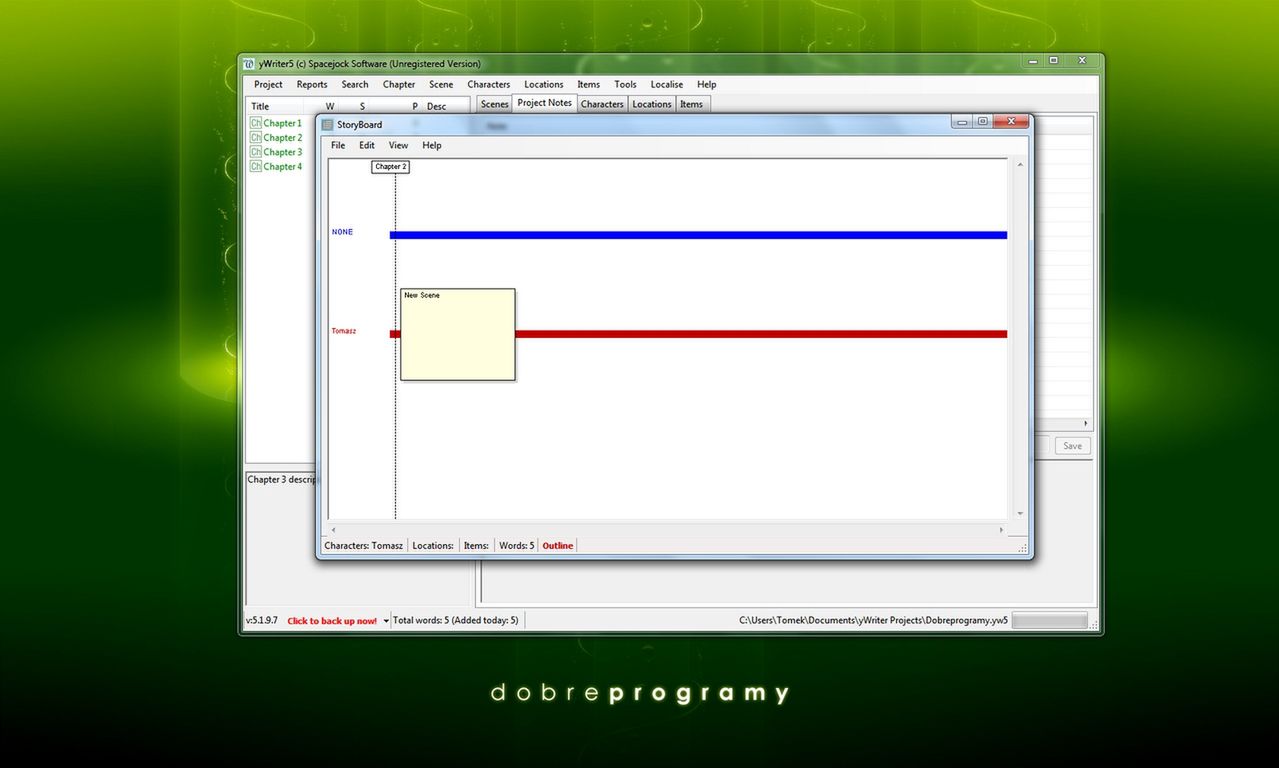The height and width of the screenshot is (768, 1279).
Task: Click 'Click to back up now!' link
Action: [x=332, y=621]
